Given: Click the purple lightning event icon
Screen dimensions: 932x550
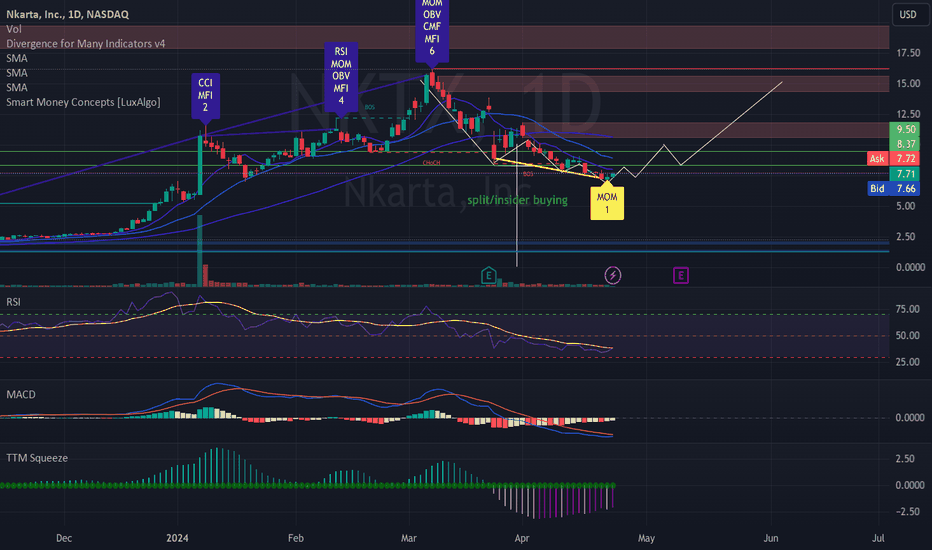Looking at the screenshot, I should (613, 275).
